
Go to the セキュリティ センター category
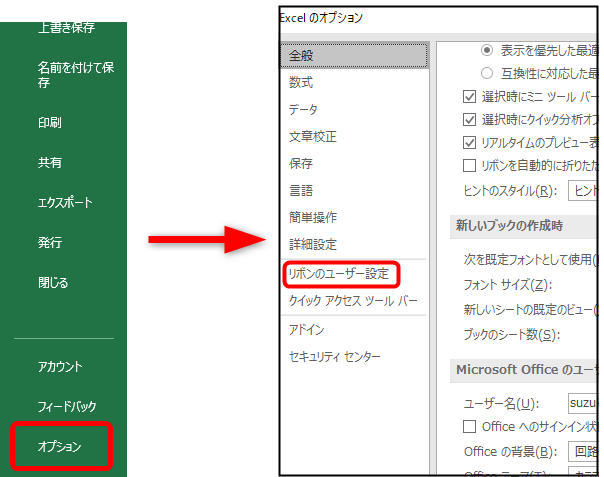pyautogui.click(x=334, y=357)
